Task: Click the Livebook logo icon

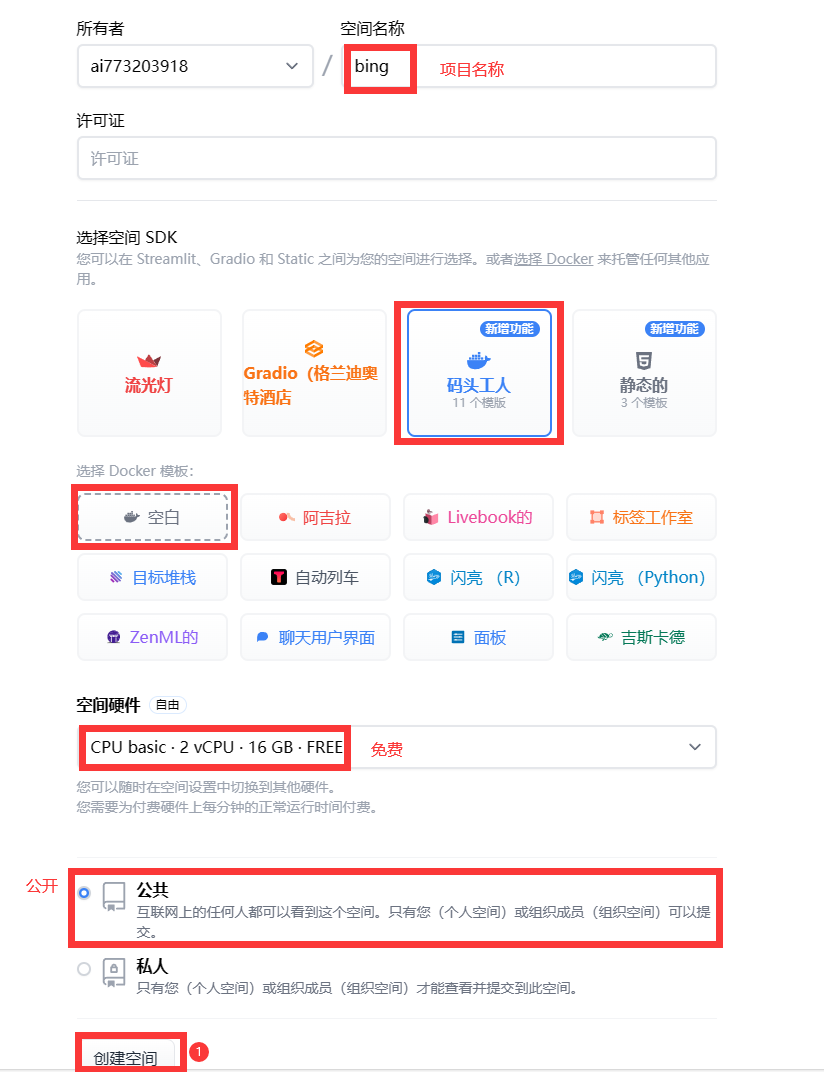Action: click(431, 517)
